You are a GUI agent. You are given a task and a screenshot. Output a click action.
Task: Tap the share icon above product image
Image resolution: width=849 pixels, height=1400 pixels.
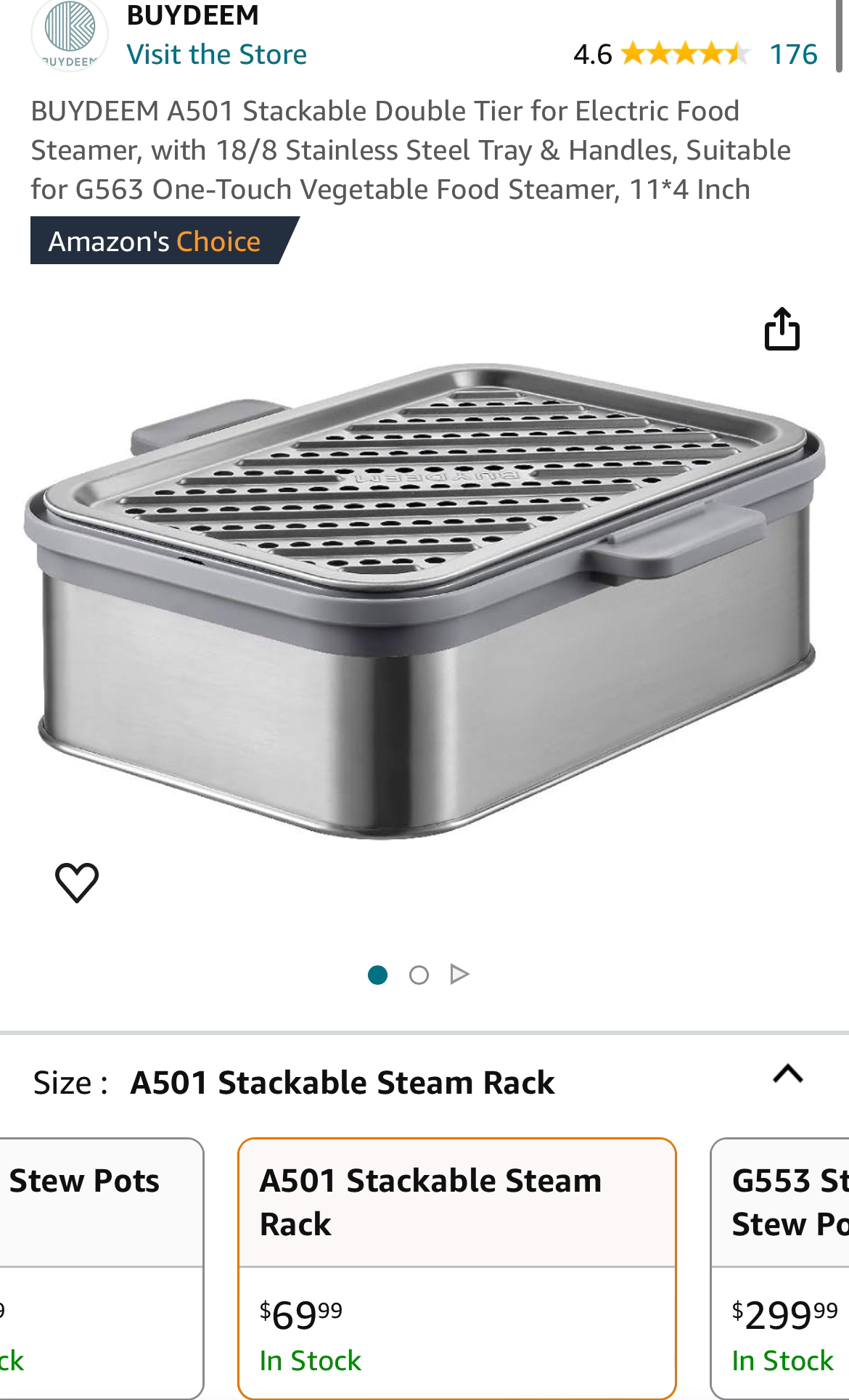point(782,329)
